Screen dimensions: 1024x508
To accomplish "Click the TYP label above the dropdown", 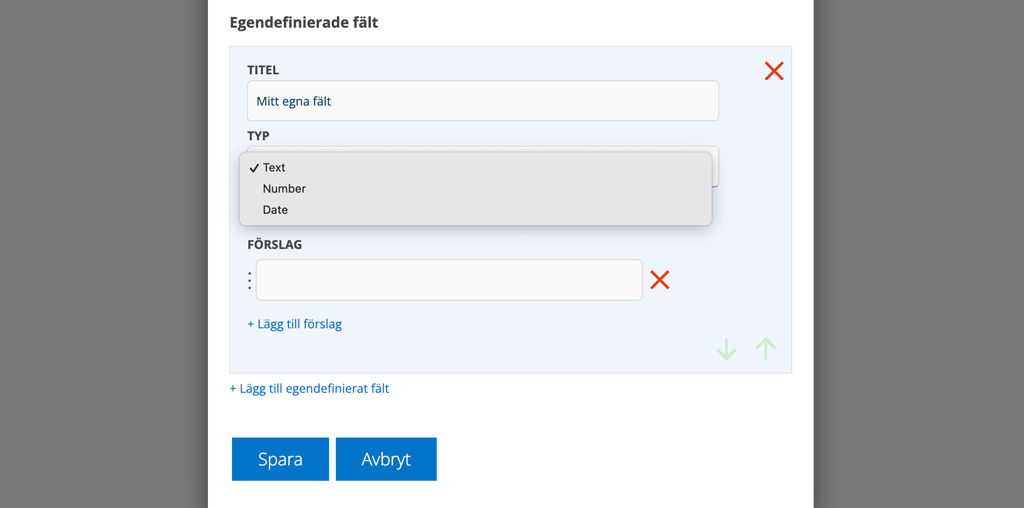I will coord(258,136).
